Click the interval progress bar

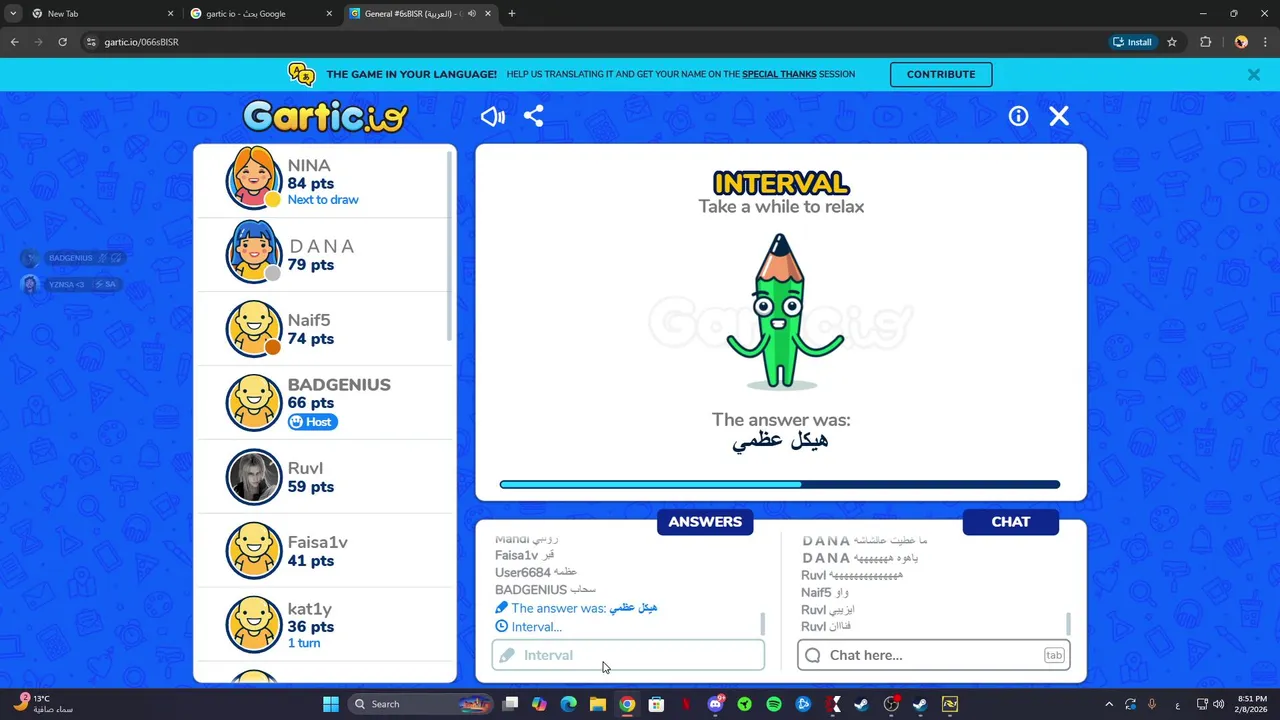[x=780, y=485]
